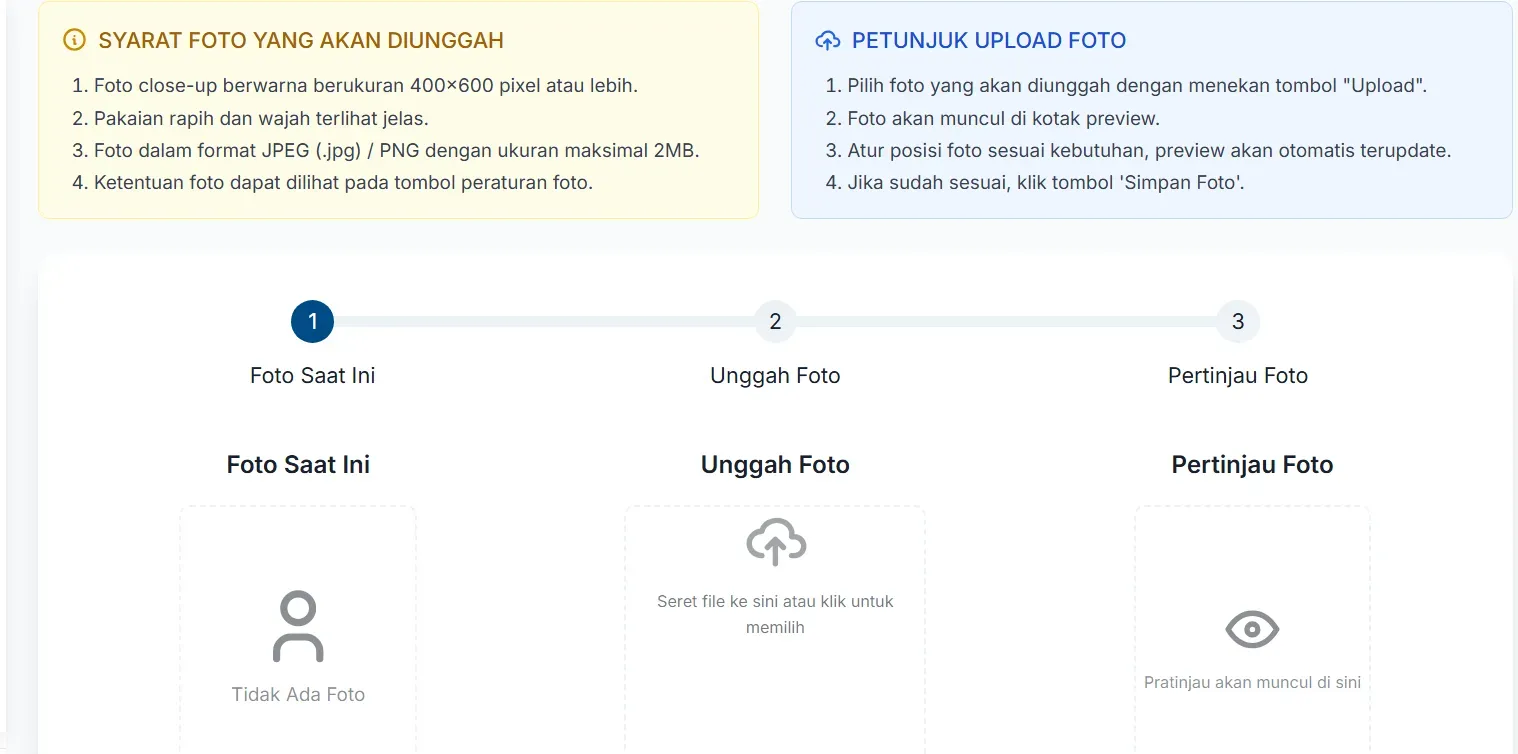Select step 2 circle in the progress bar
Screen dimensions: 1518x754
775,321
